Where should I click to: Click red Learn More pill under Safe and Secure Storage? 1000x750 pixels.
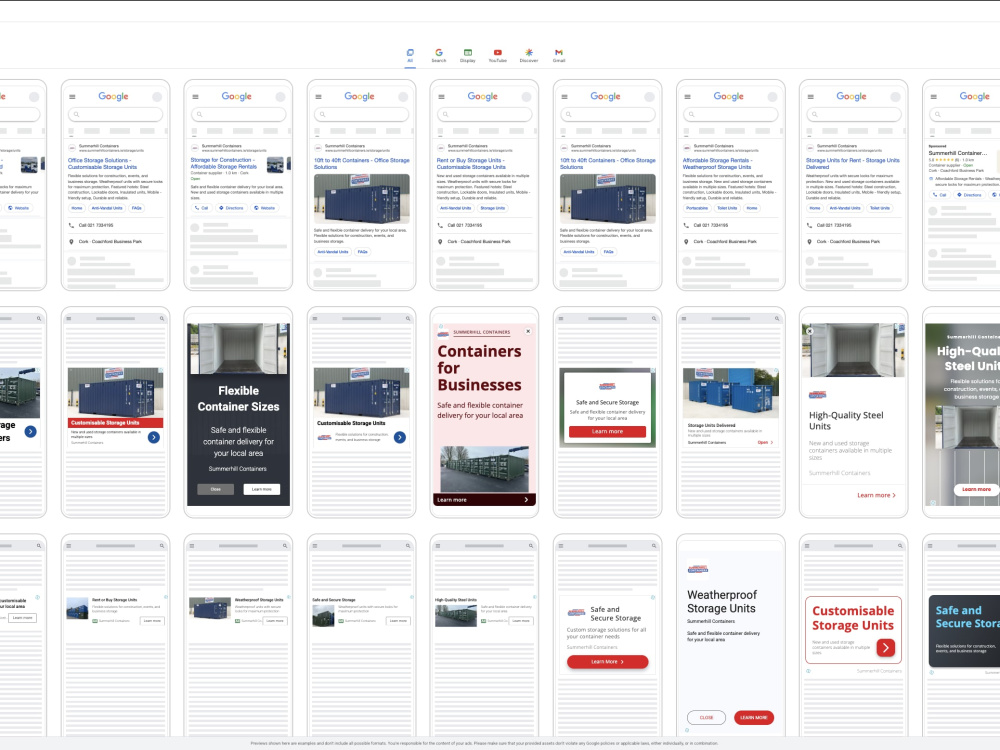tap(607, 662)
